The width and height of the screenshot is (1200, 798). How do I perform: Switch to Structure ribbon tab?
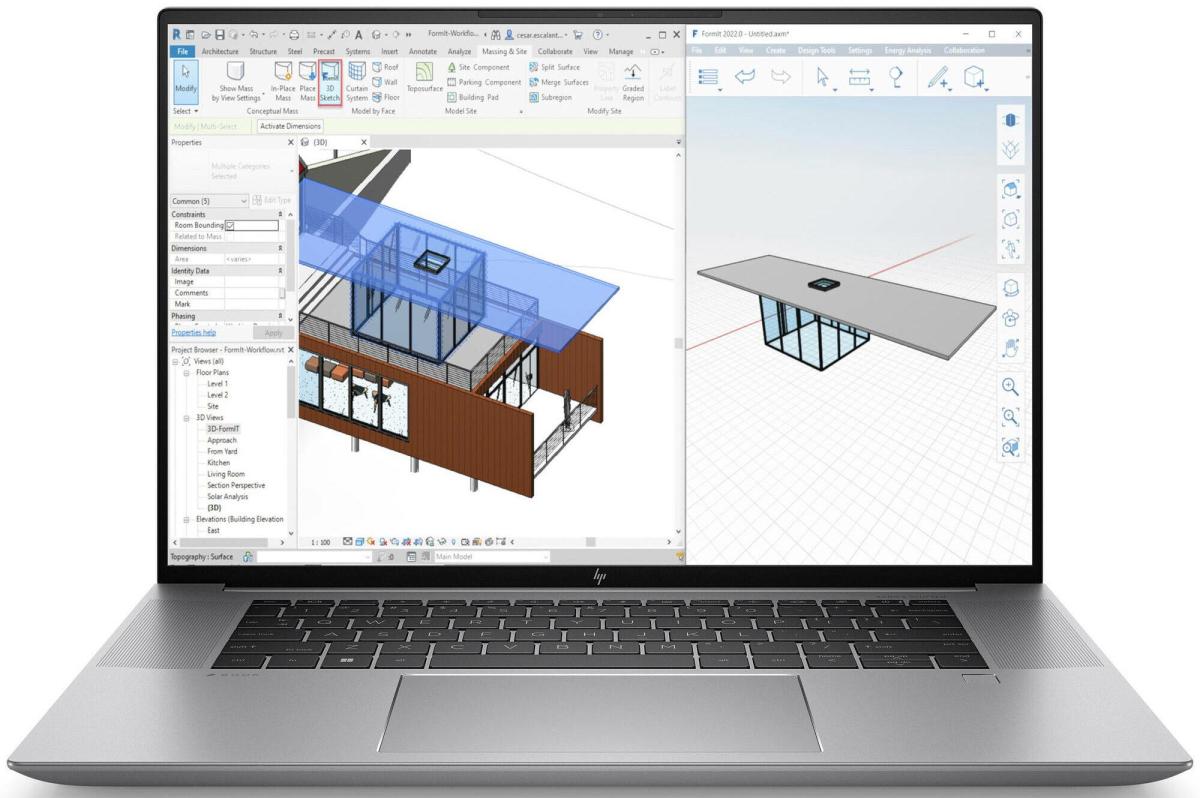click(264, 50)
